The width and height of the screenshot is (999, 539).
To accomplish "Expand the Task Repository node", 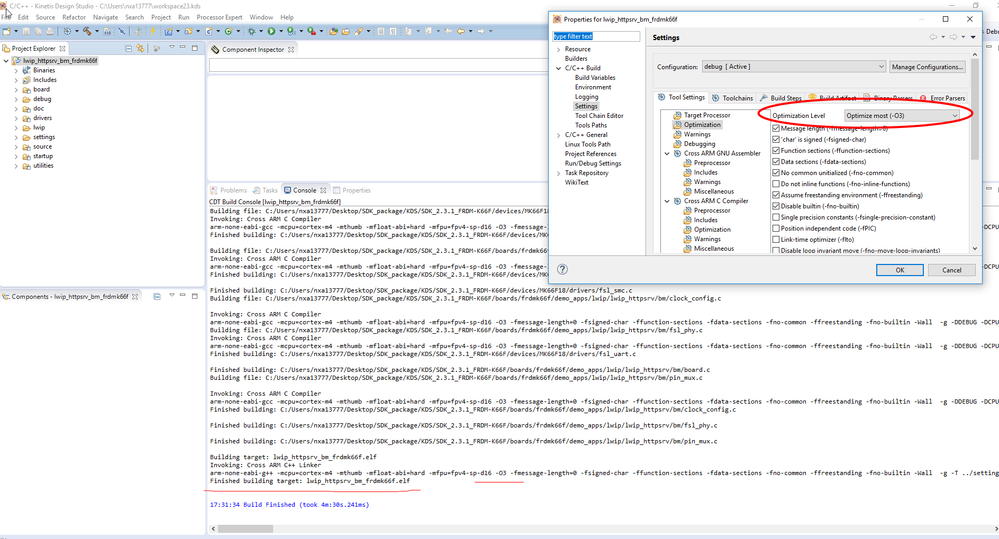I will coord(559,173).
